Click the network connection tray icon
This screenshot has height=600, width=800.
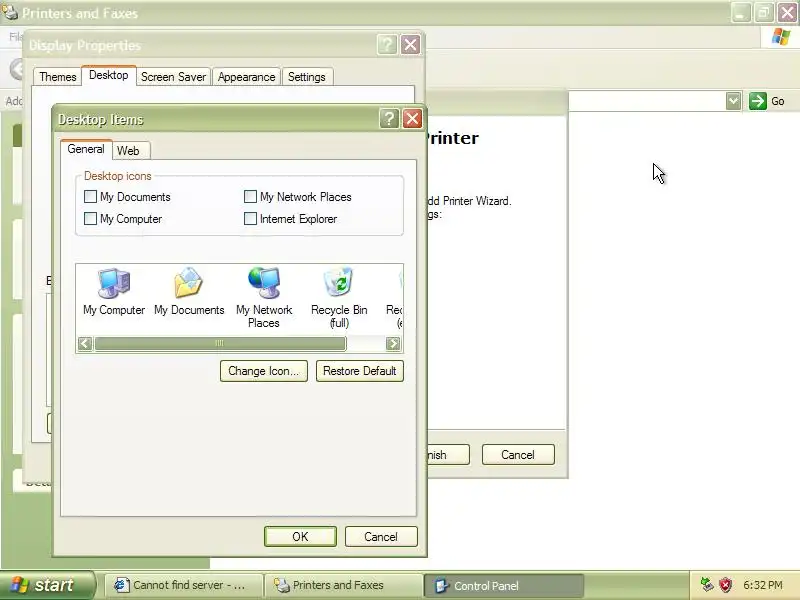pyautogui.click(x=707, y=585)
